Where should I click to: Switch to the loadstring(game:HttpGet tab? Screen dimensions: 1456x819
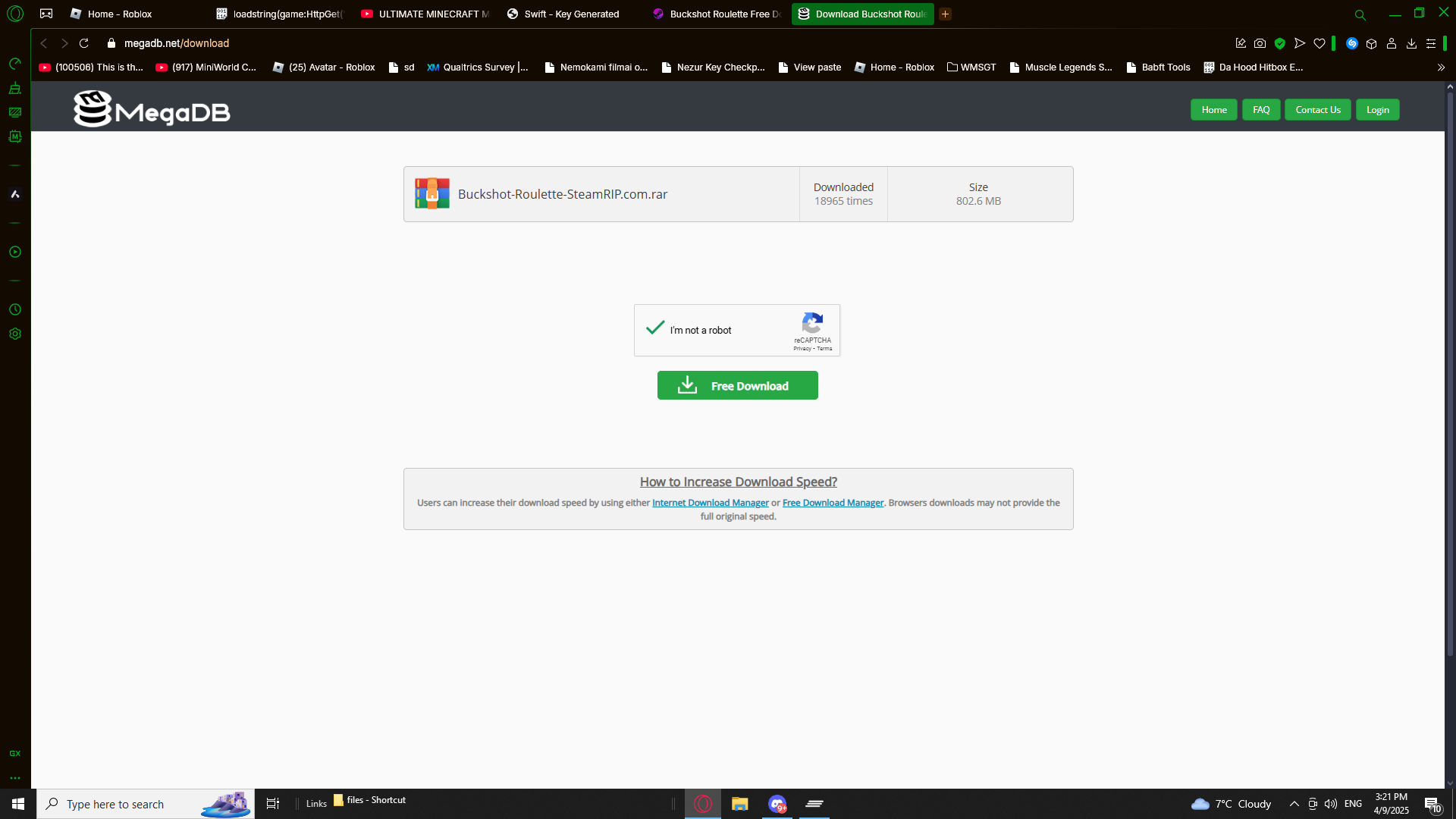(281, 14)
